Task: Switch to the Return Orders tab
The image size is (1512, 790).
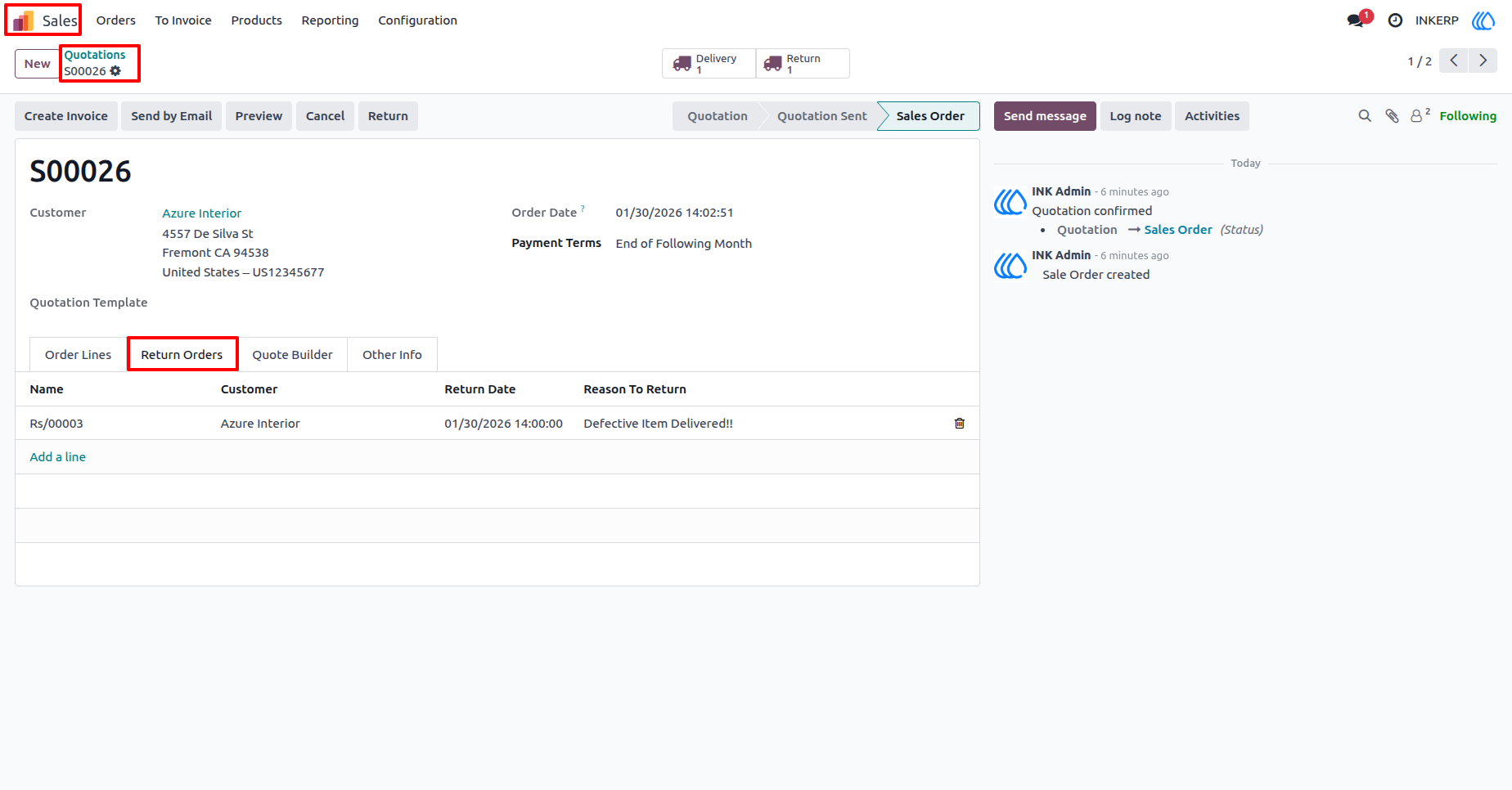Action: point(182,355)
